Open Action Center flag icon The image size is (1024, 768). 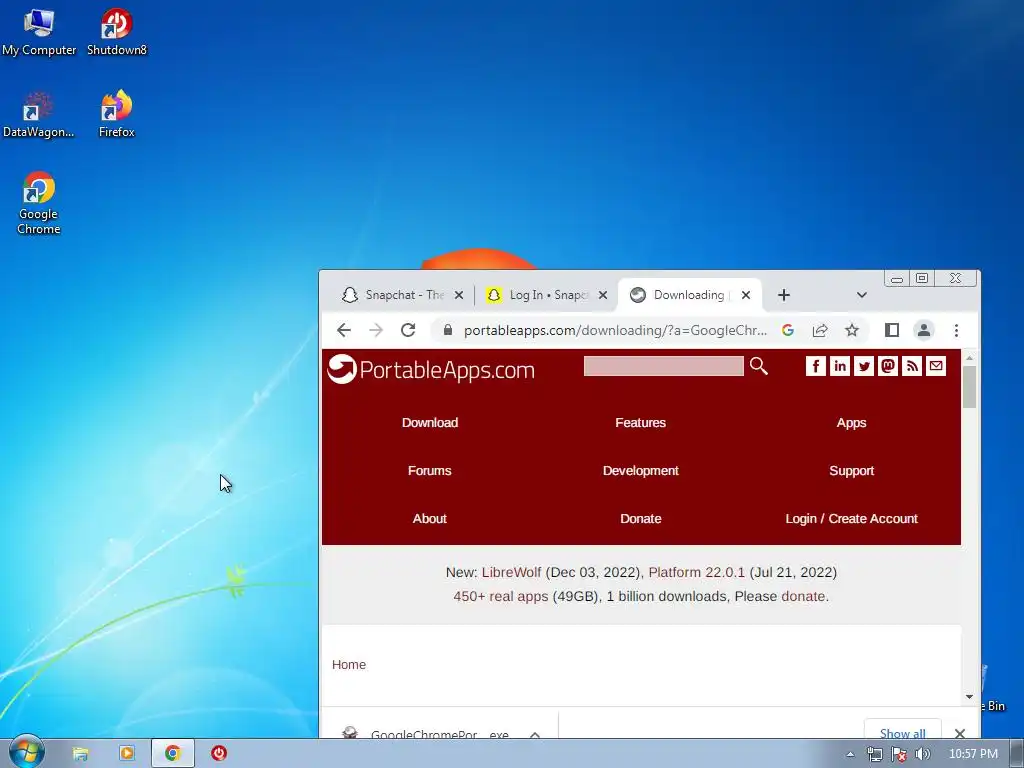point(899,754)
